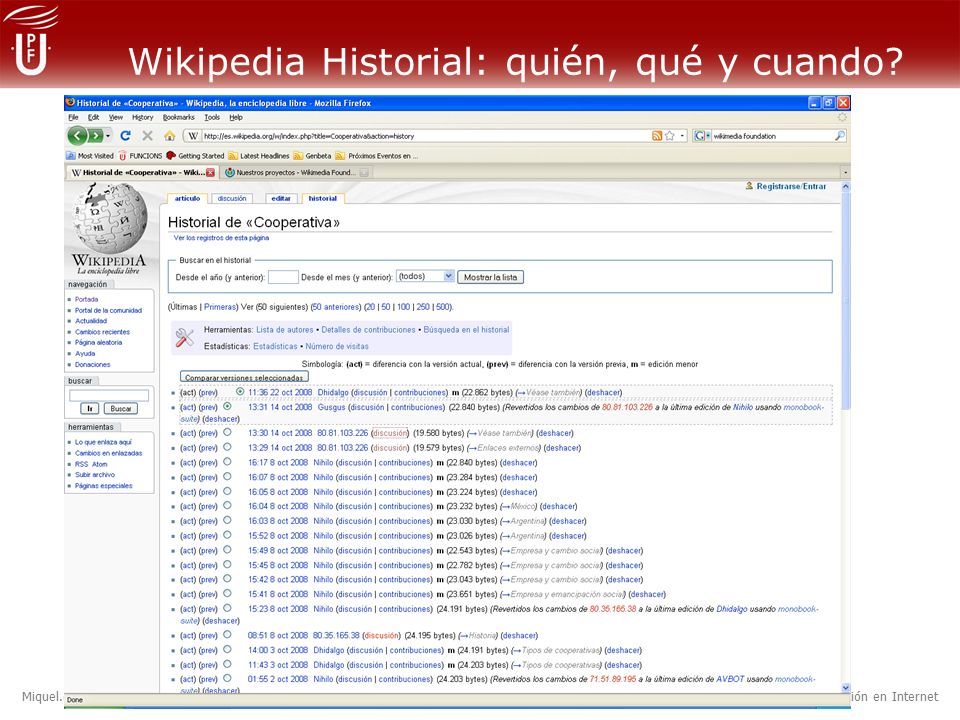Focus the Wikipedia sidebar search box
The height and width of the screenshot is (720, 960).
(x=109, y=395)
